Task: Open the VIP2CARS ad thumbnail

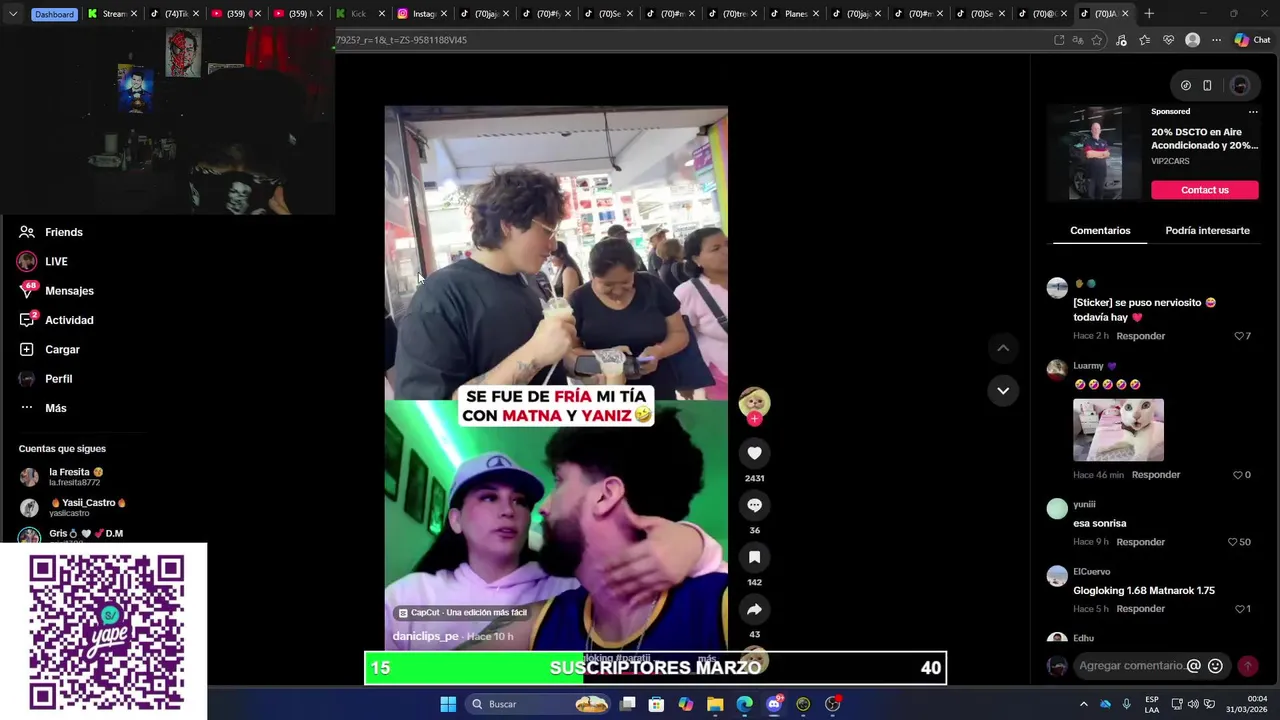Action: coord(1095,153)
